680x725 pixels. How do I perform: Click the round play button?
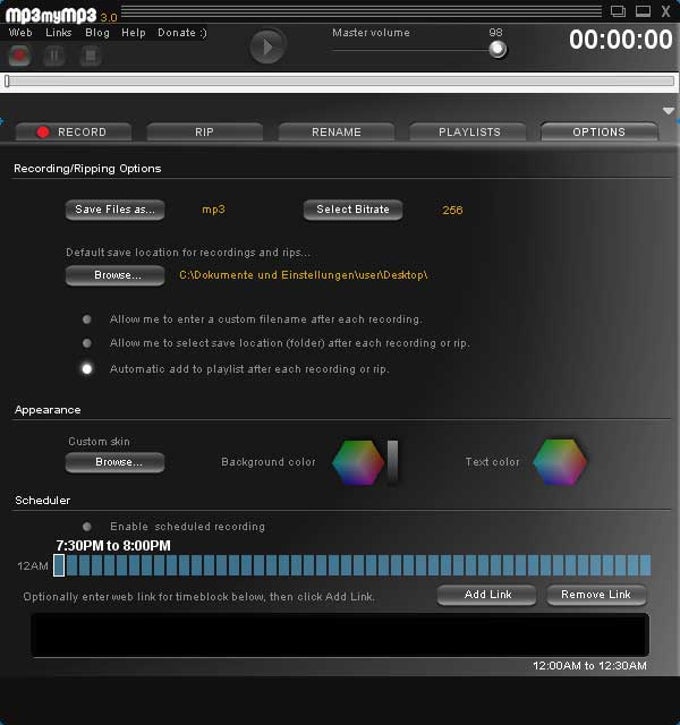click(267, 46)
